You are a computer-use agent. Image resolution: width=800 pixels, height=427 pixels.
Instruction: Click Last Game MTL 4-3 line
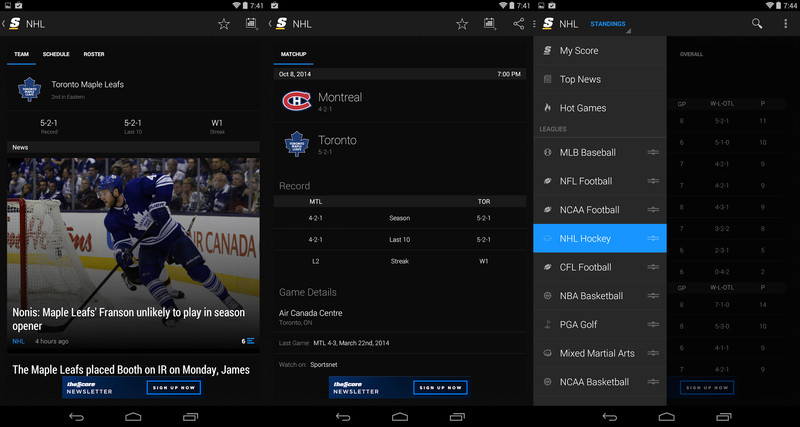[334, 343]
